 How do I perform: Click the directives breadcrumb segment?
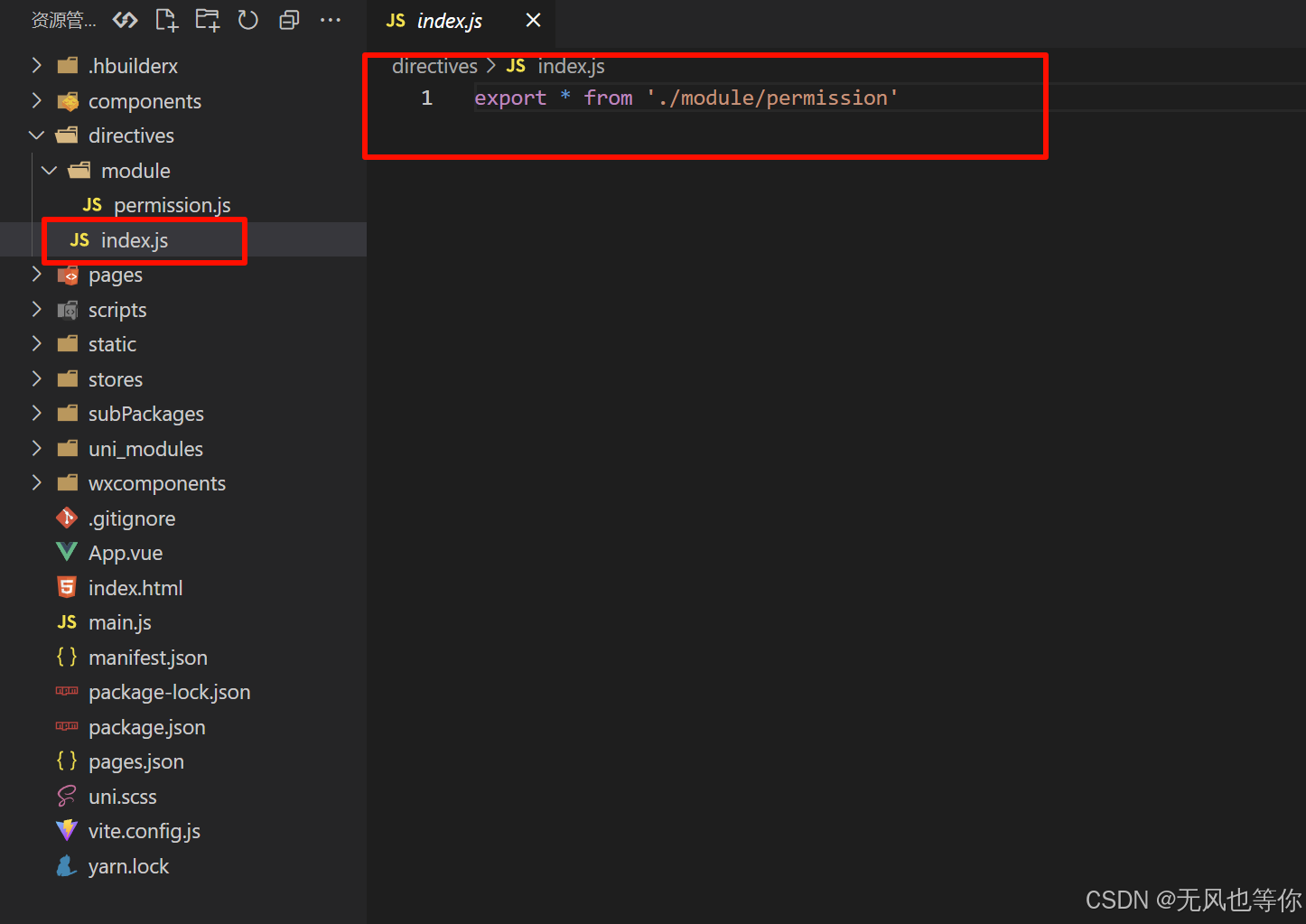point(434,66)
